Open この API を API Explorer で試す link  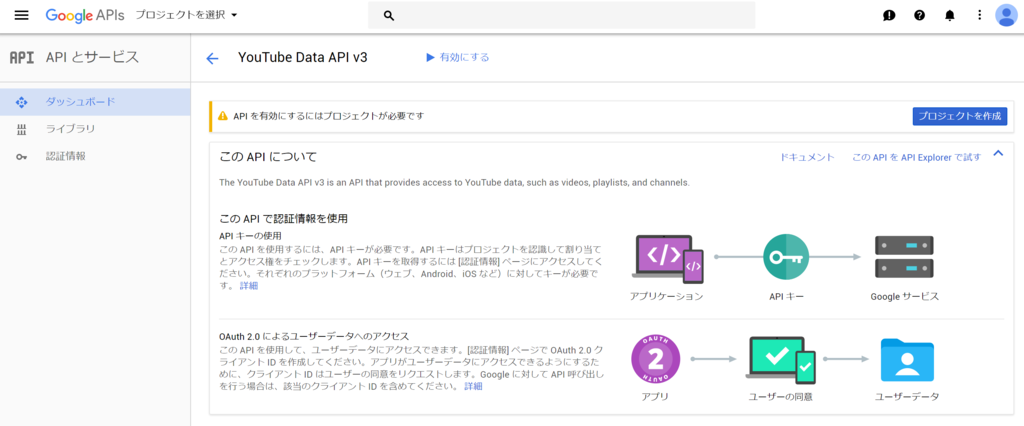(x=917, y=157)
